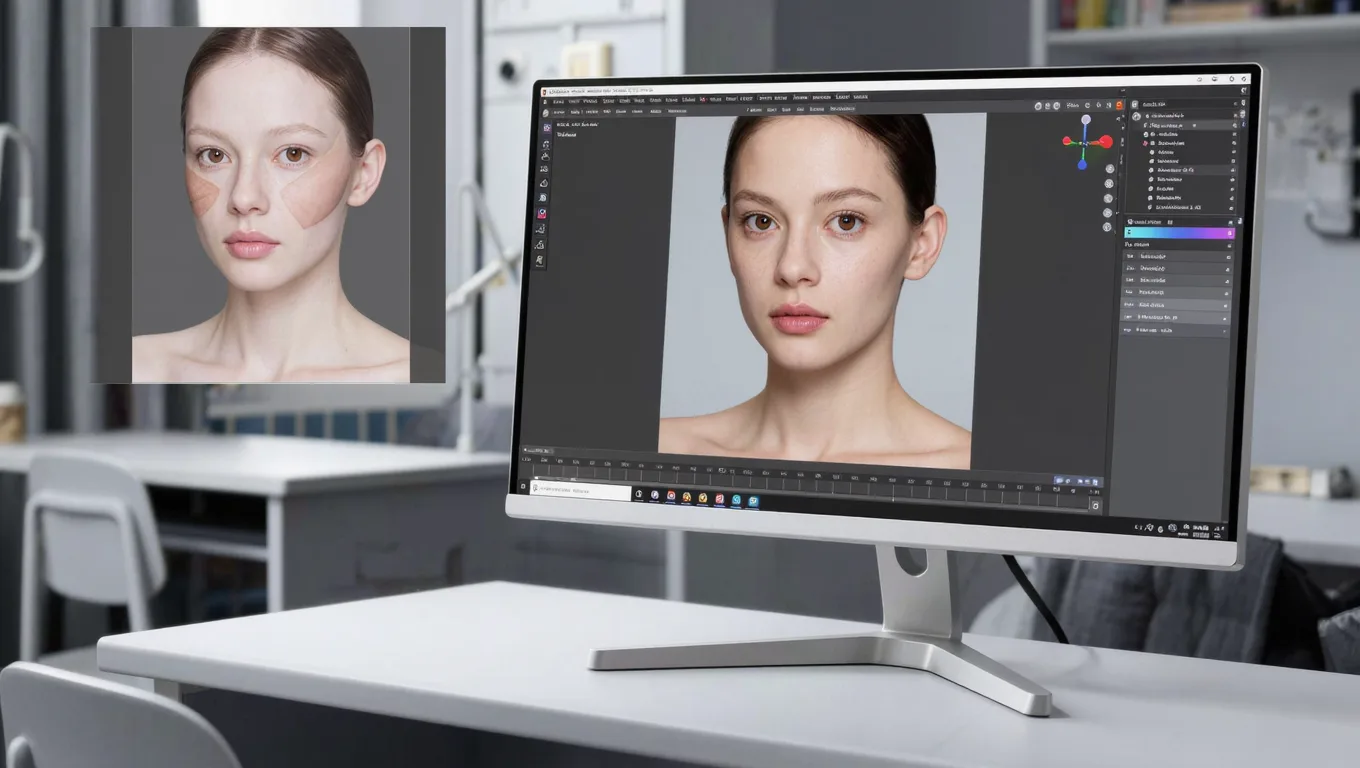Click the app icon in window title bar
Image resolution: width=1360 pixels, height=768 pixels.
(544, 92)
